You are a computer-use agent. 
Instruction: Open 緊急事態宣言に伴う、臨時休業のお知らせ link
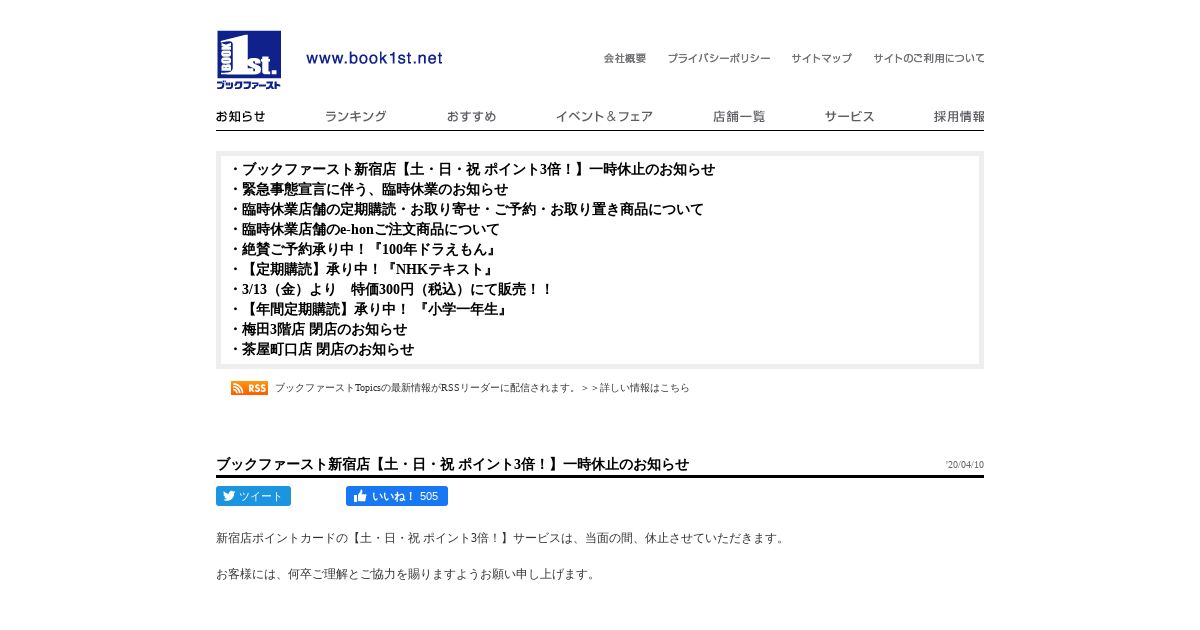click(x=375, y=189)
